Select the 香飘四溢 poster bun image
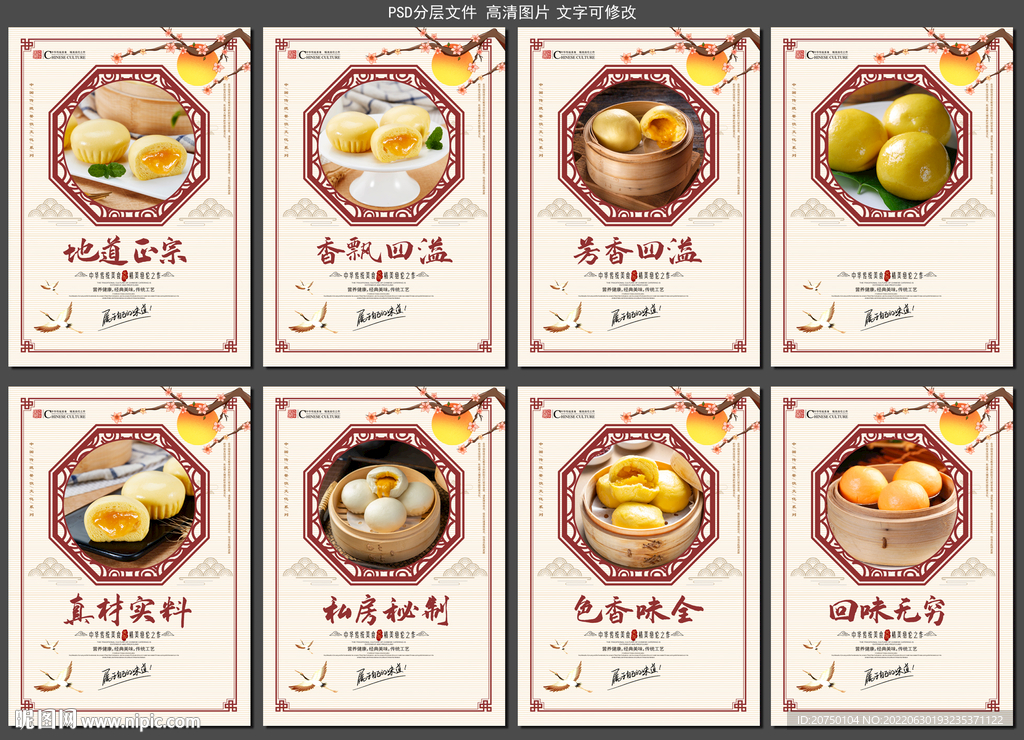 (x=384, y=146)
